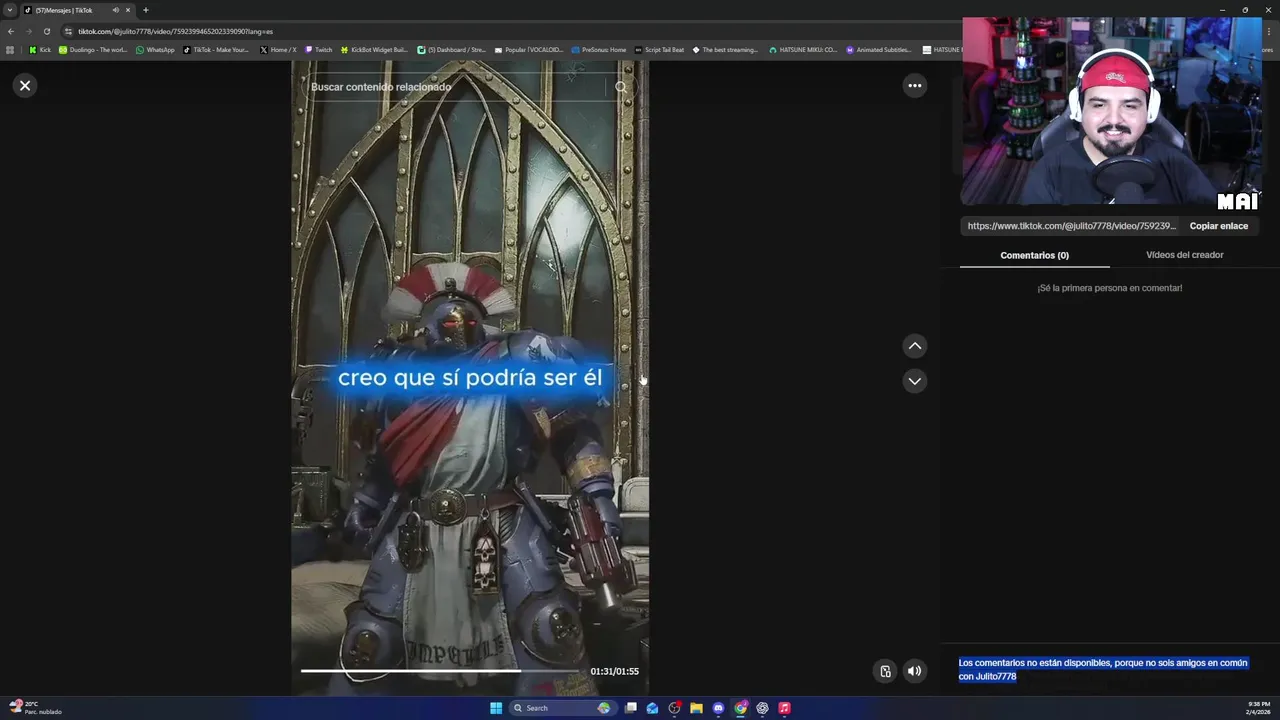The width and height of the screenshot is (1280, 720).
Task: Open Discord from taskbar
Action: point(718,708)
